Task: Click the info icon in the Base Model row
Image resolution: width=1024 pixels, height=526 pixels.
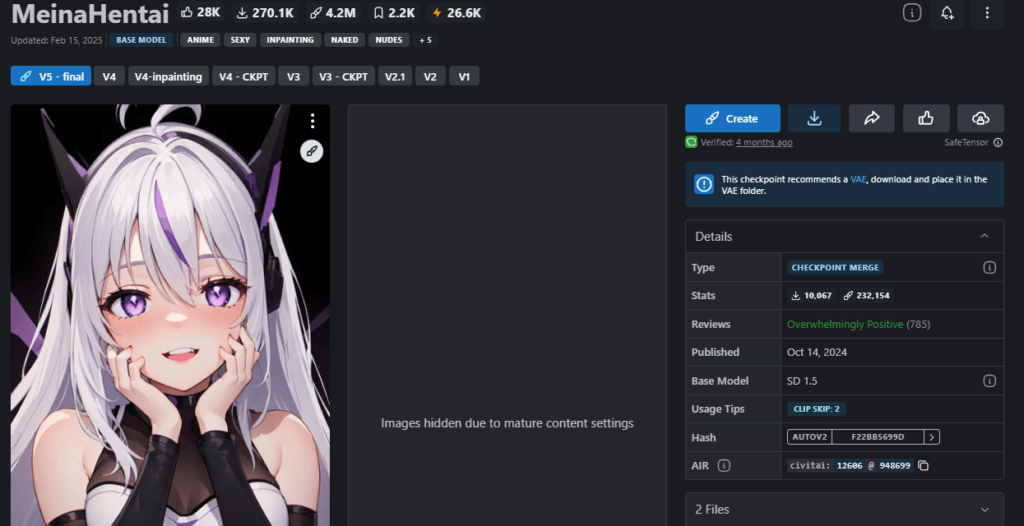Action: [x=989, y=381]
